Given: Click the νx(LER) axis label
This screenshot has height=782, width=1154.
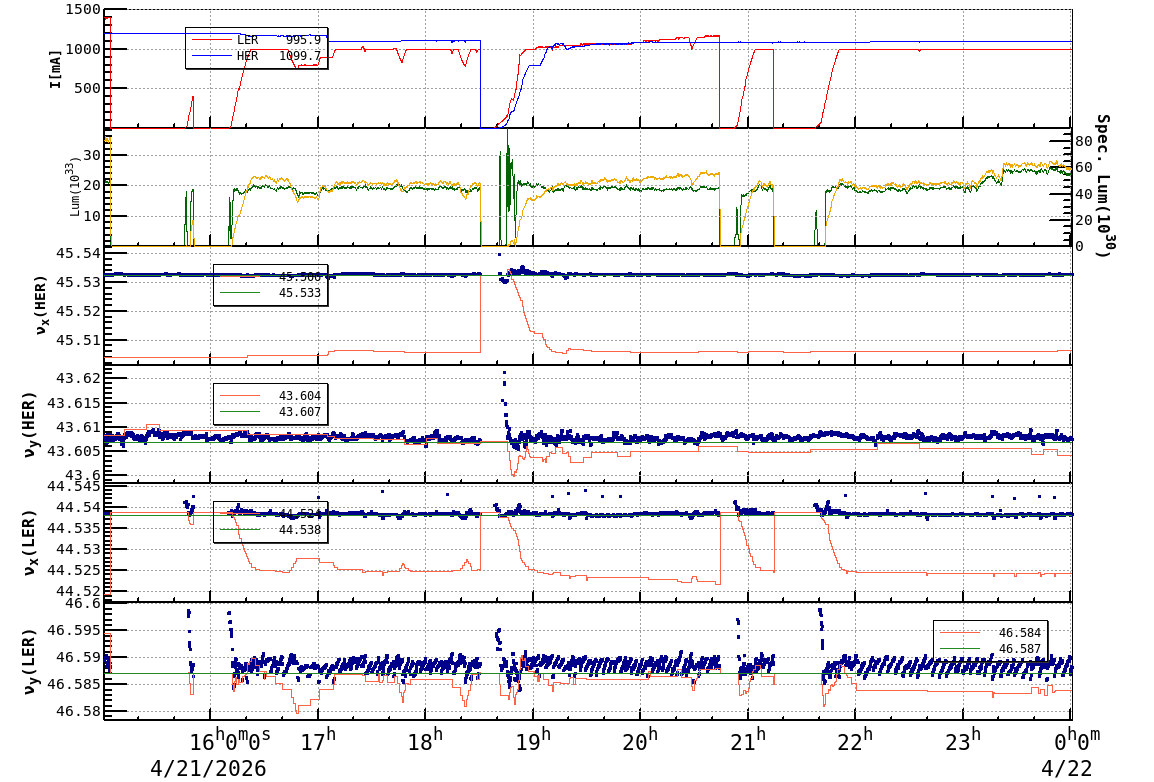Looking at the screenshot, I should pyautogui.click(x=29, y=542).
